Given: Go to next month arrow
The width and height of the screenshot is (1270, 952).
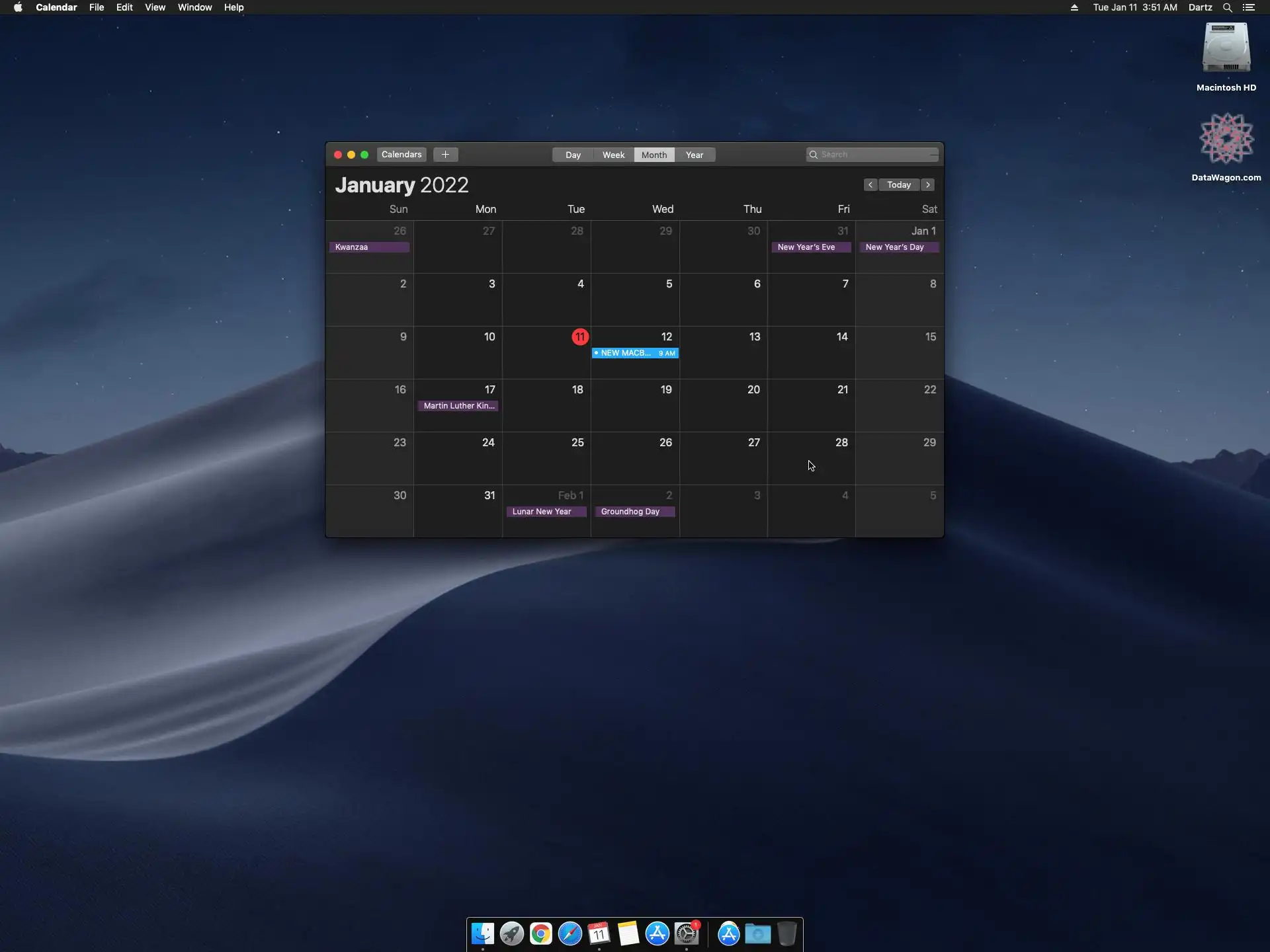Looking at the screenshot, I should (x=928, y=185).
